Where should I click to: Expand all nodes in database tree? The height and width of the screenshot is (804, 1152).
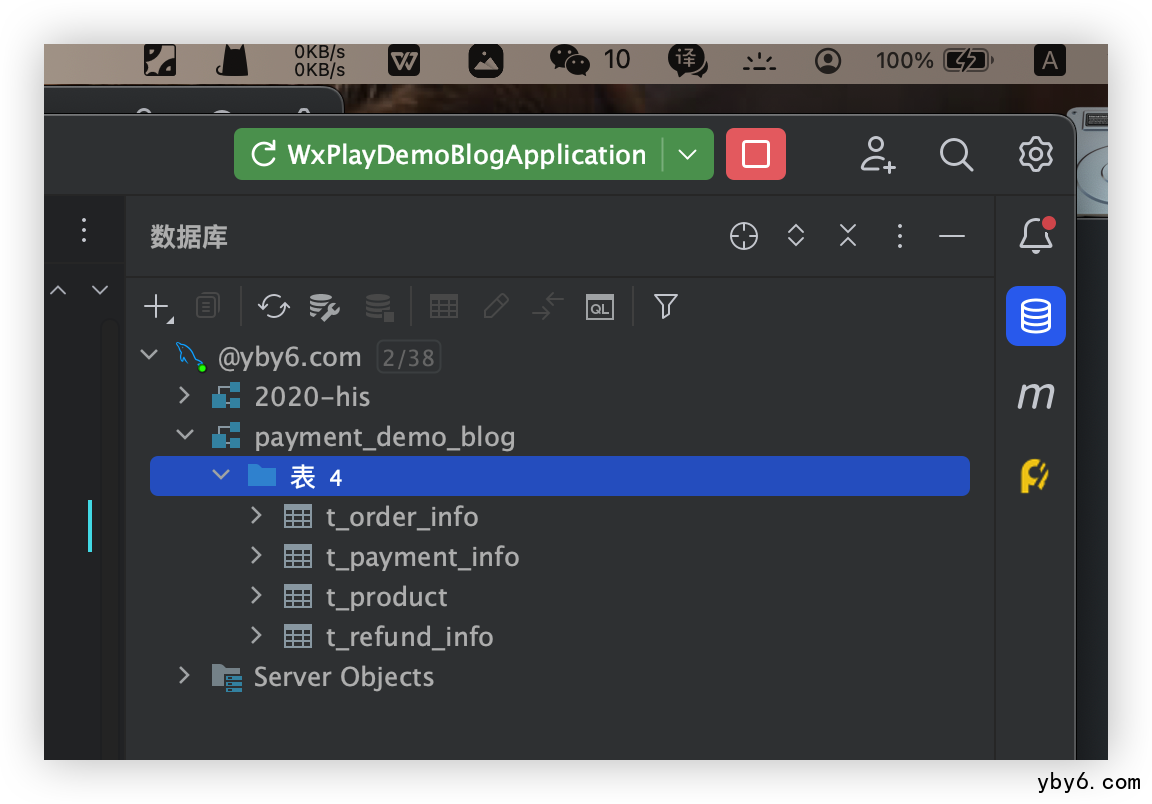(796, 236)
